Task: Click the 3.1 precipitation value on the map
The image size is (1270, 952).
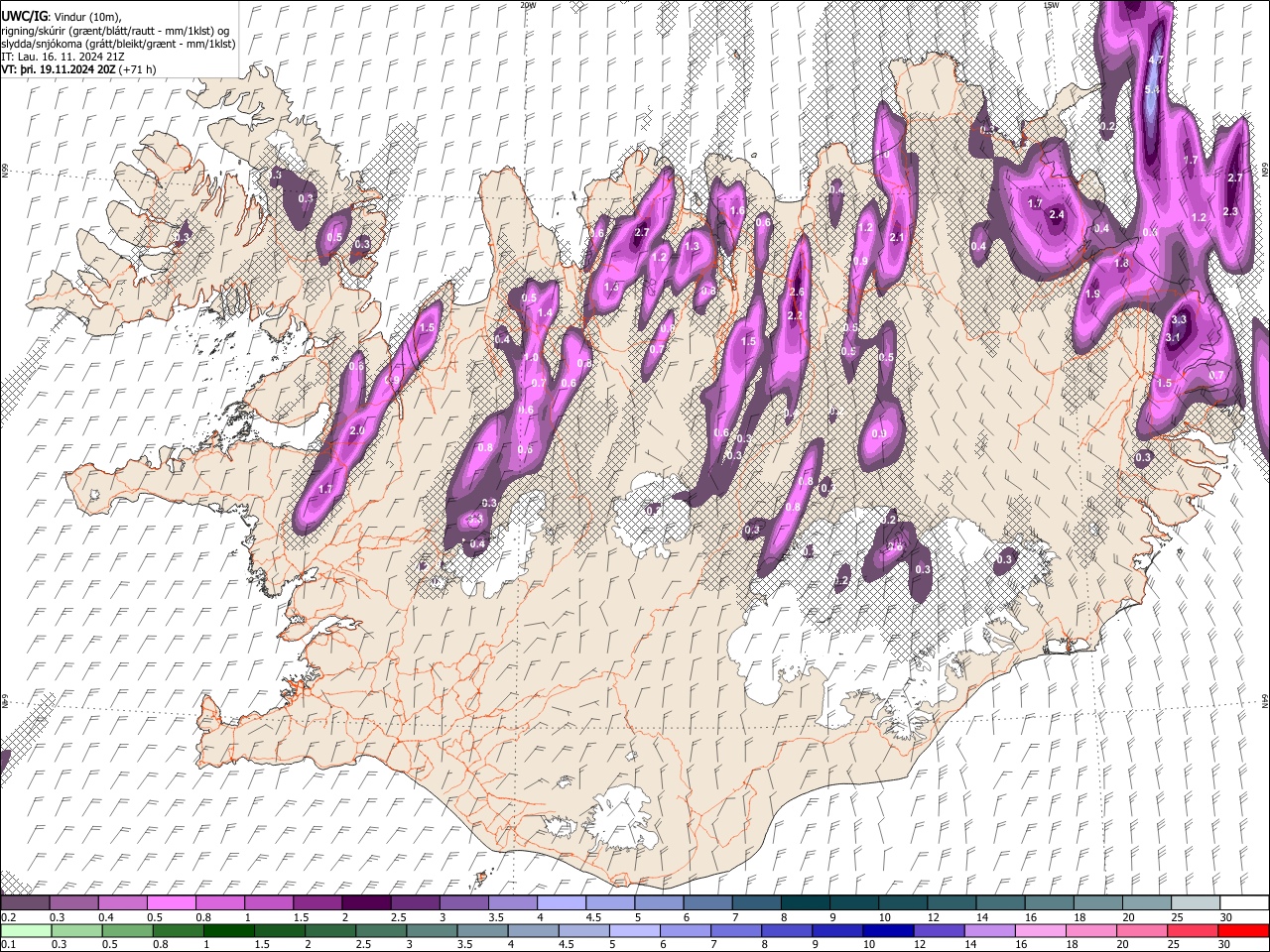Action: (1172, 337)
